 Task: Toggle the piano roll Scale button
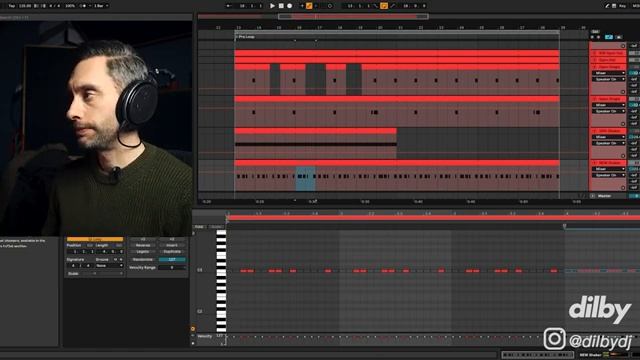tap(216, 227)
